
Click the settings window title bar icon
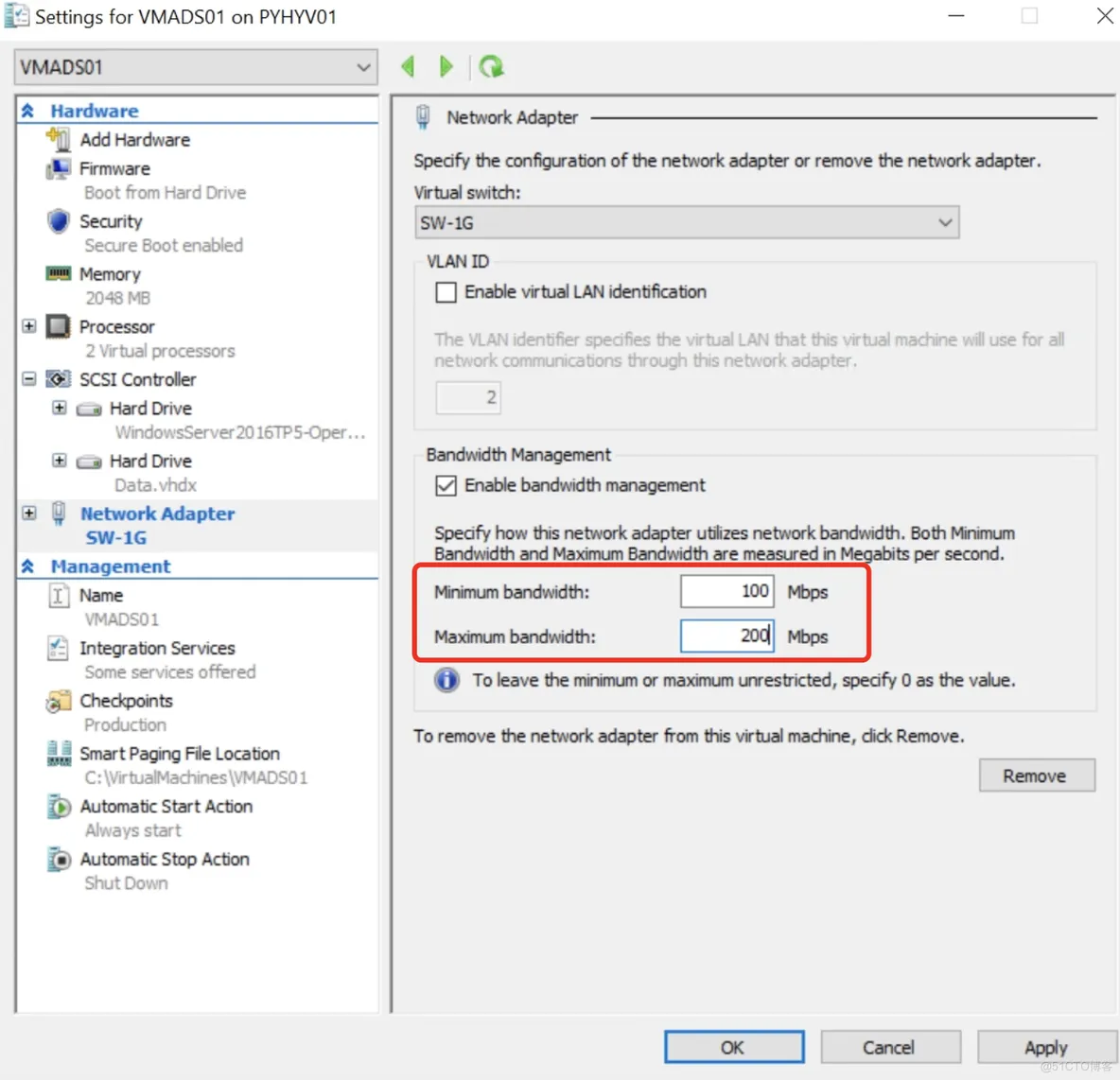(16, 16)
